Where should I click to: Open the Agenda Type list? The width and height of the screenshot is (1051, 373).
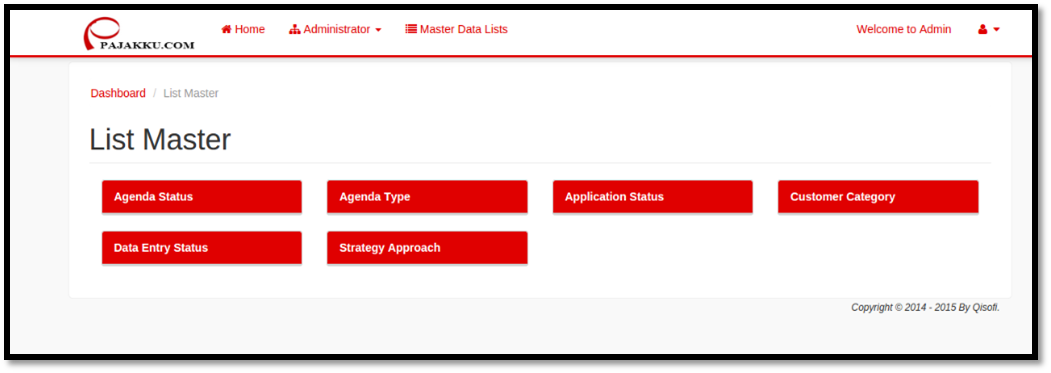[427, 197]
